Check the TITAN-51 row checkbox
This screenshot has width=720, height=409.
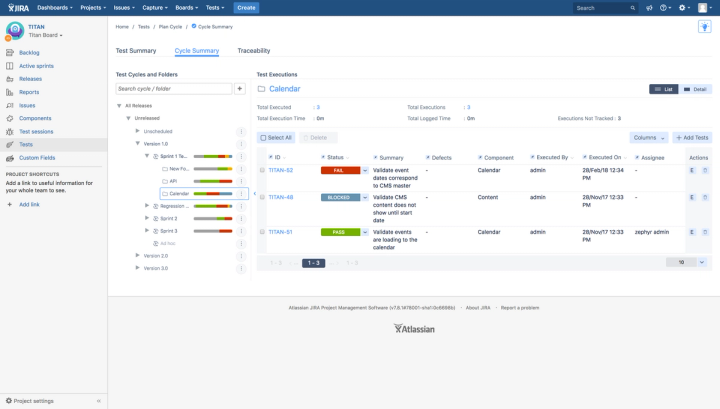[x=262, y=232]
